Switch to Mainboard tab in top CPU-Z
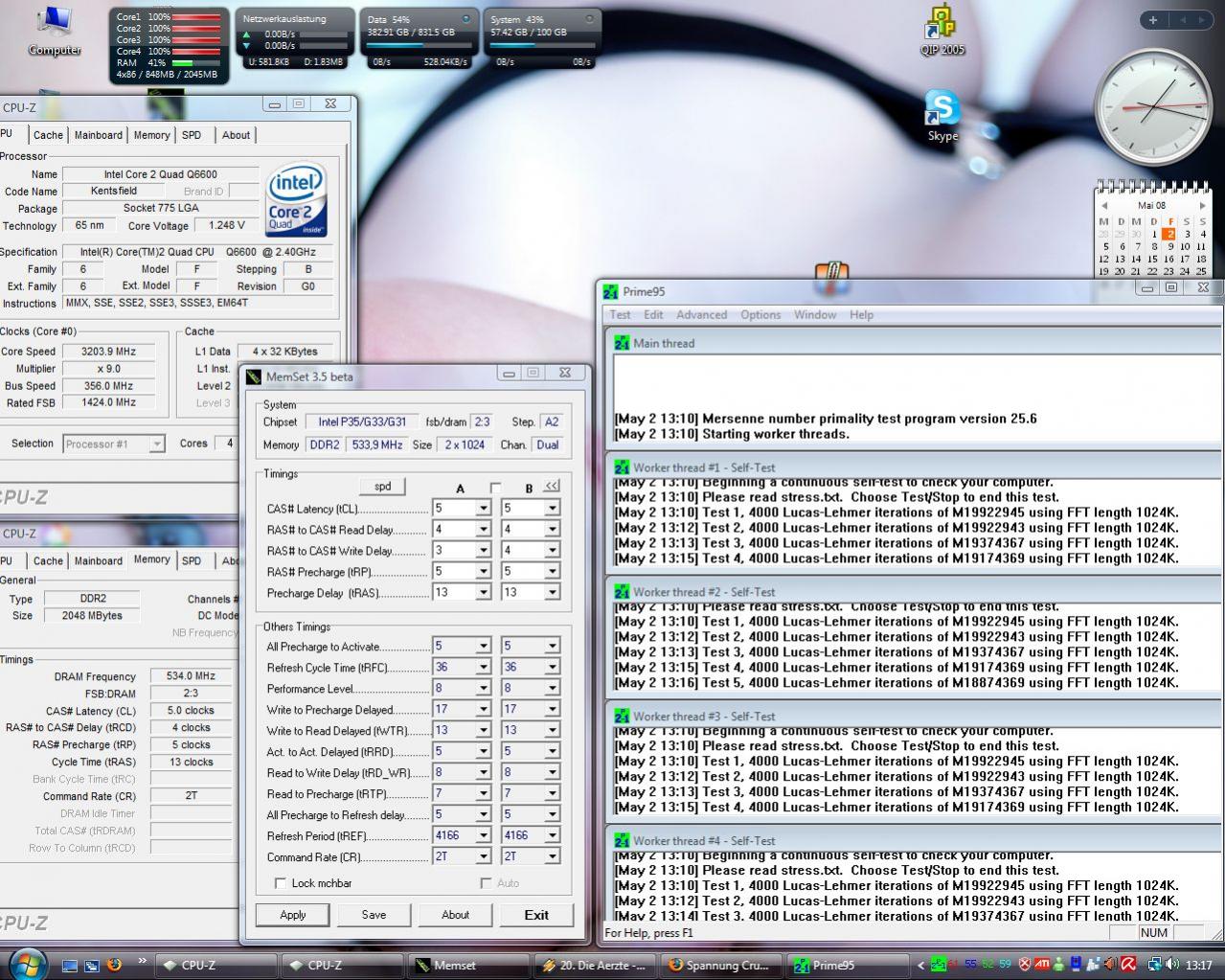The image size is (1225, 980). 99,135
